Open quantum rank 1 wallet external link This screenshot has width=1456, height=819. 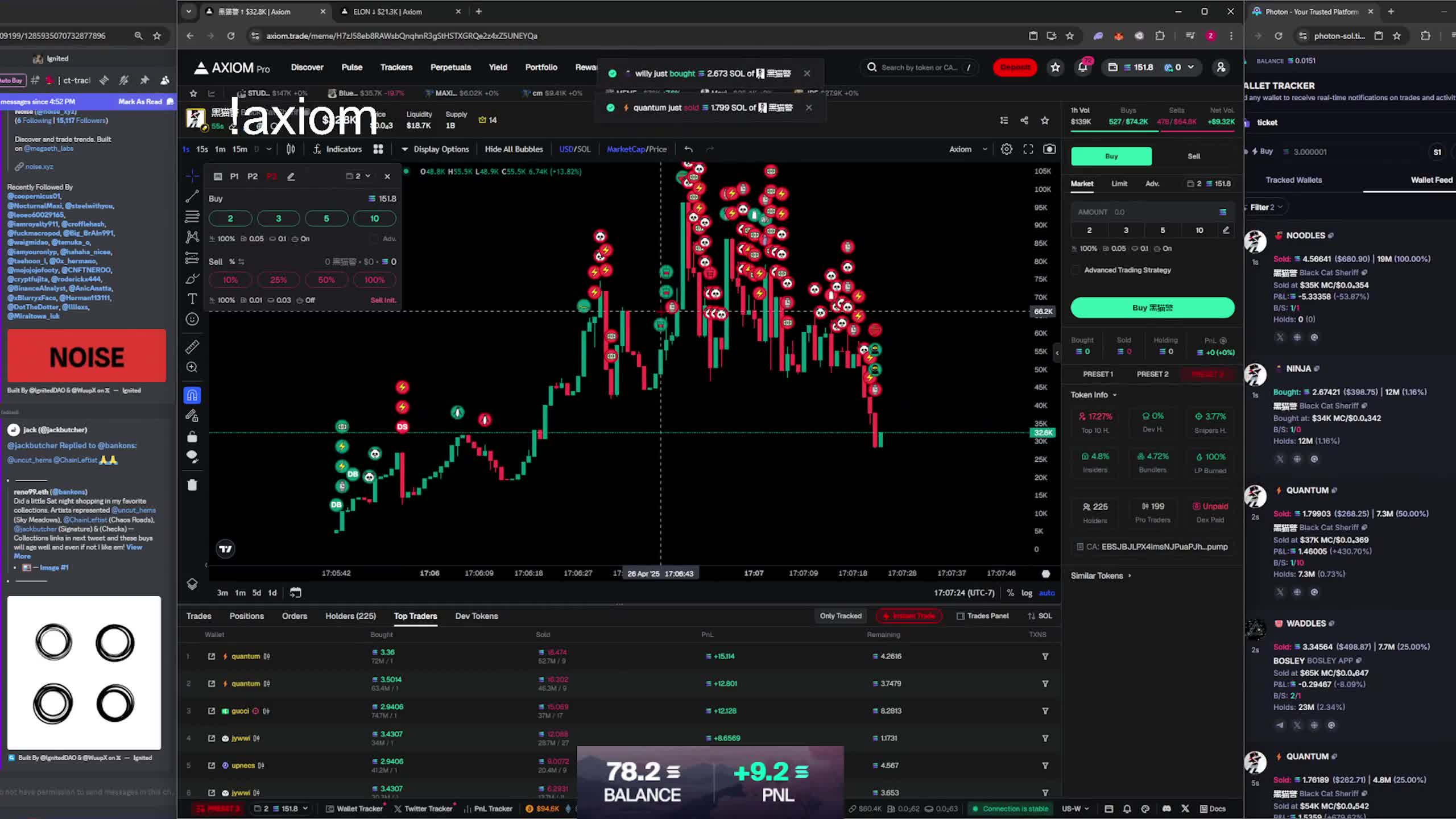tap(212, 656)
